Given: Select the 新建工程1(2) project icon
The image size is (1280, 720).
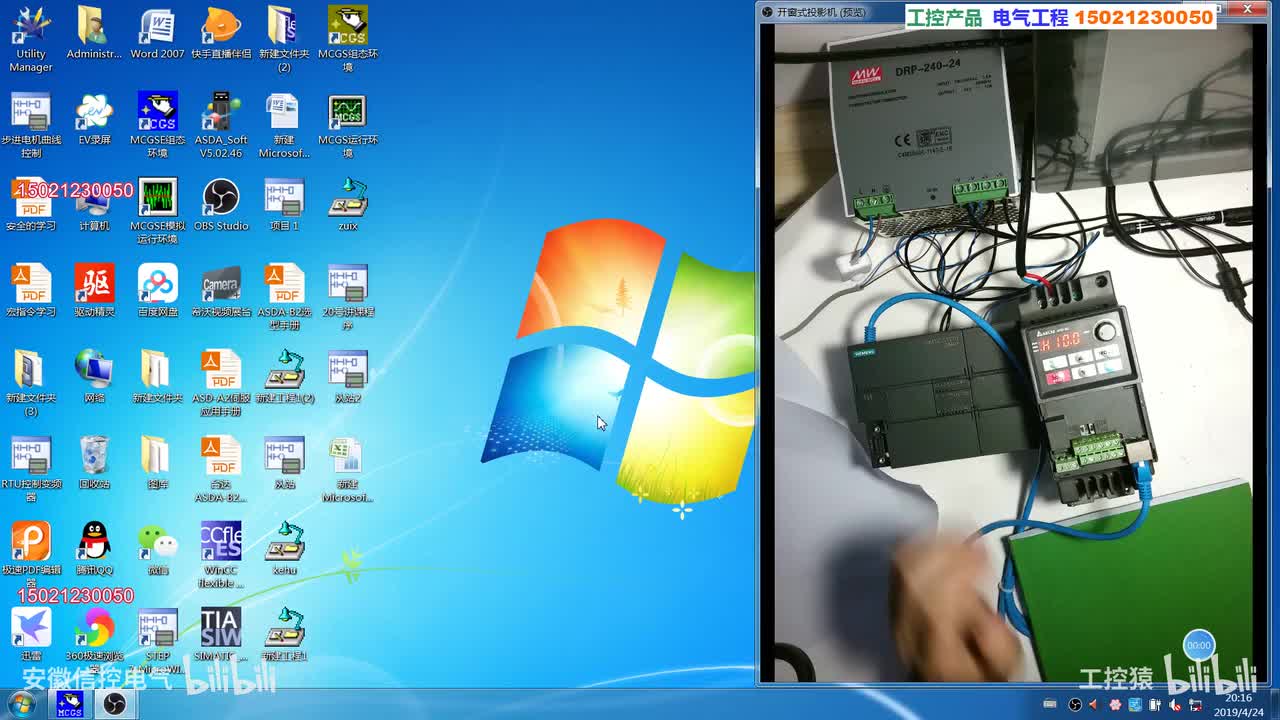Looking at the screenshot, I should (284, 378).
